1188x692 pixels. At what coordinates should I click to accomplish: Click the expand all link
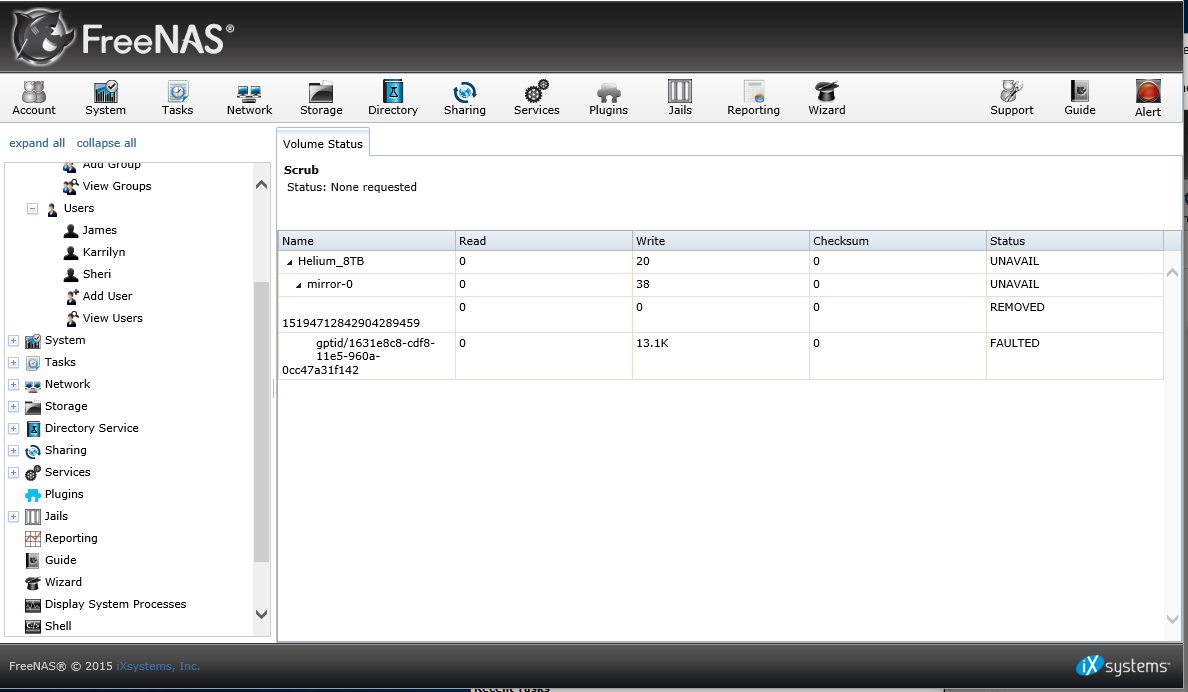coord(37,142)
